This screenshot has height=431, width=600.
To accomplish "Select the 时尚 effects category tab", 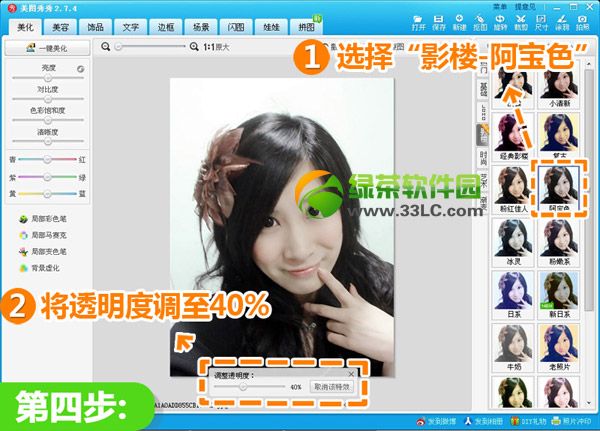I will pyautogui.click(x=483, y=158).
